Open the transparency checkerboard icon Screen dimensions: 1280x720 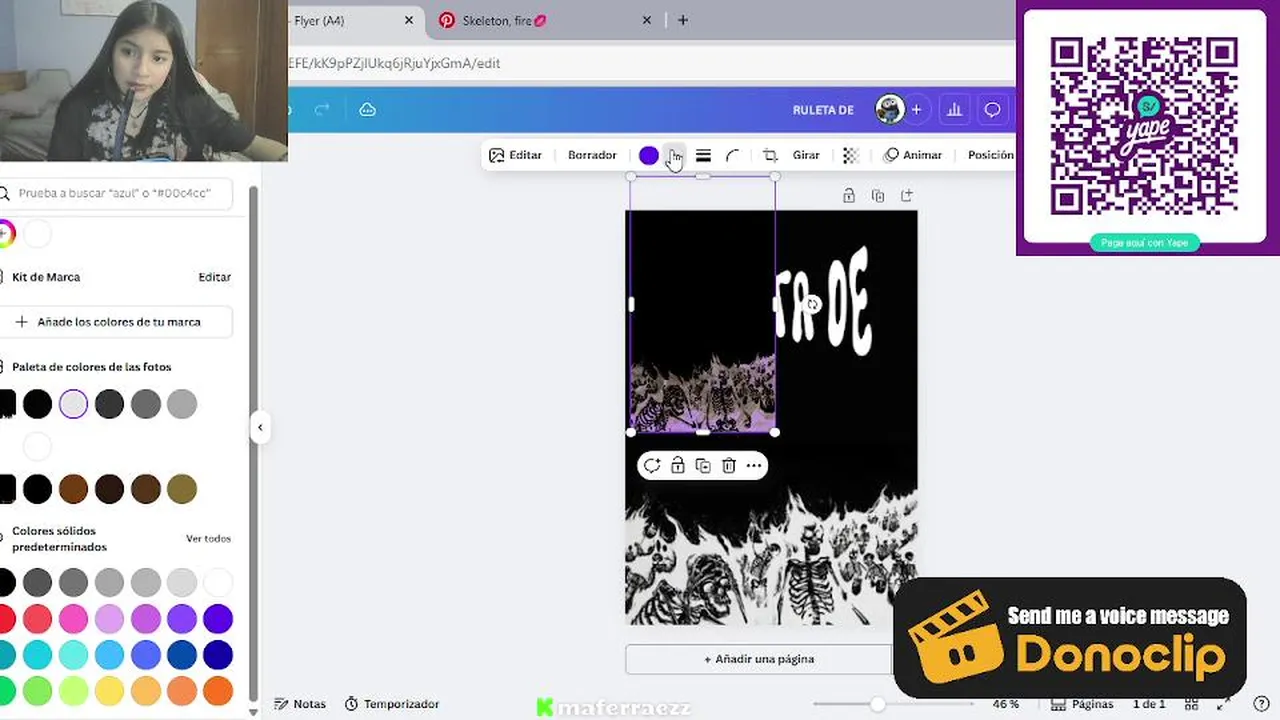point(851,155)
